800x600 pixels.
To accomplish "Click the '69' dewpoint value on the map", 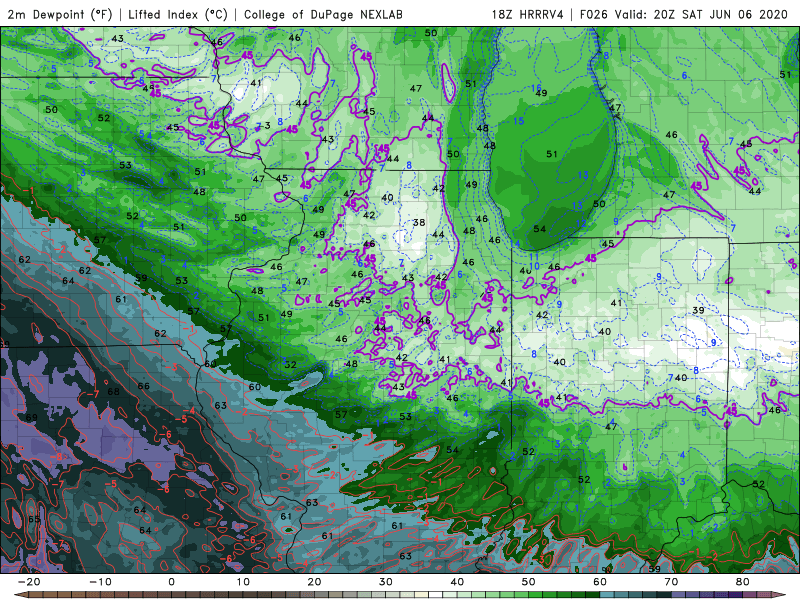I will point(32,417).
